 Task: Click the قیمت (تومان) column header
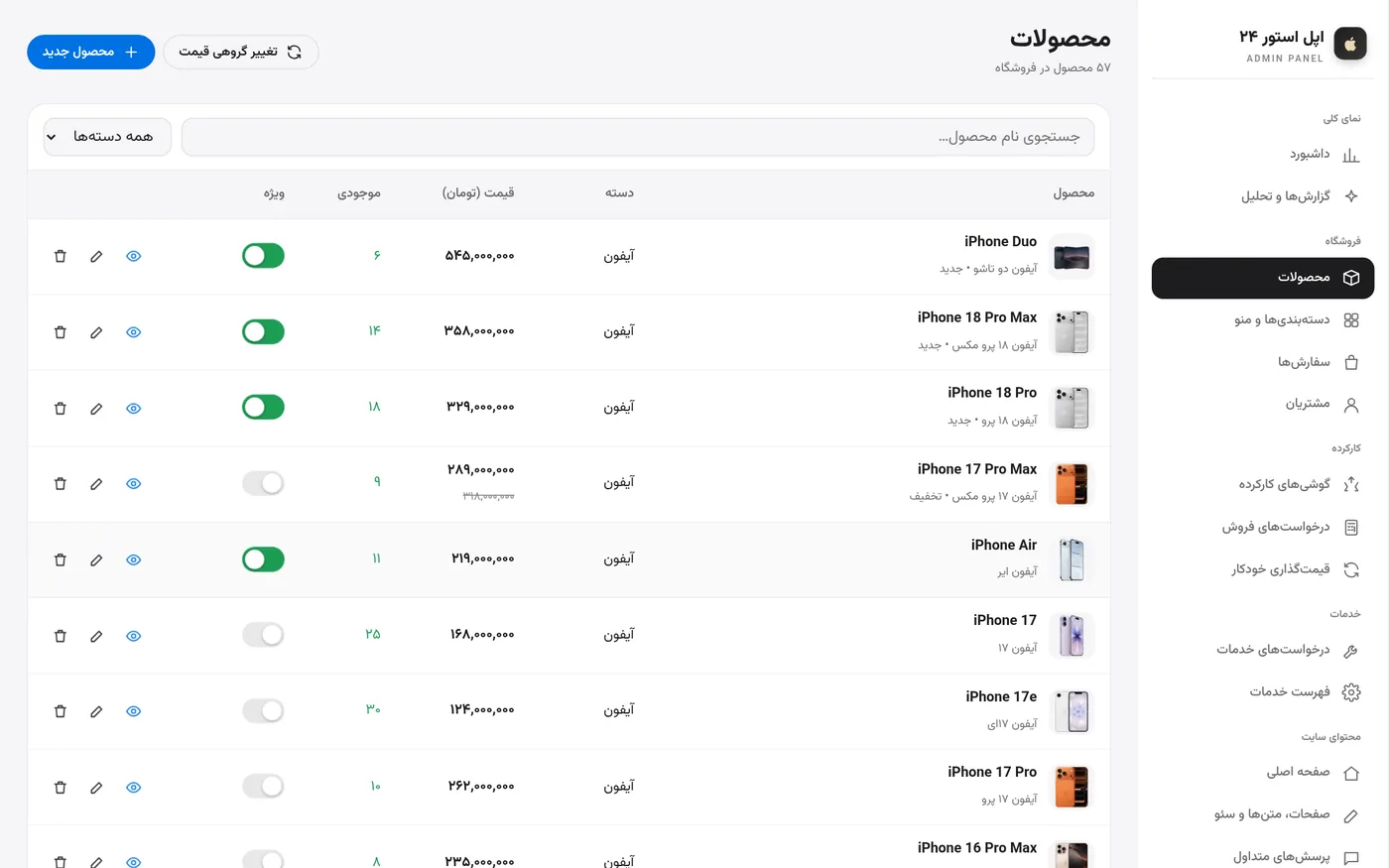coord(478,193)
